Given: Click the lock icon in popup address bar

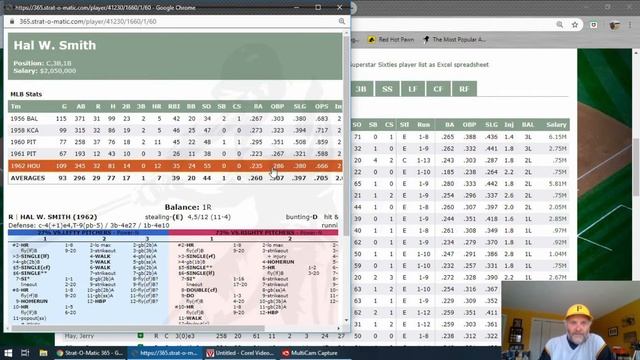Looking at the screenshot, I should point(12,21).
